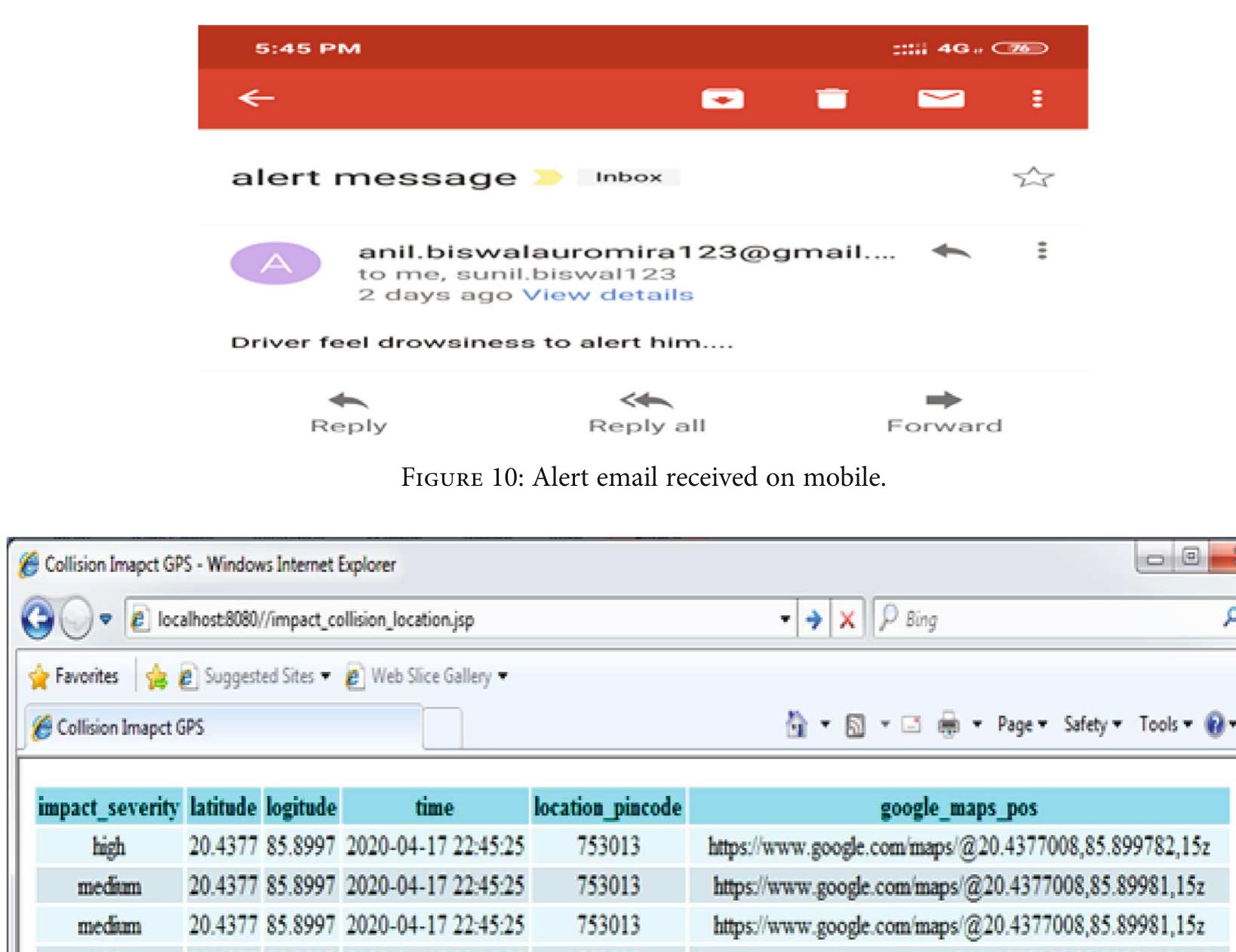Tap the sender avatar letter A

[x=275, y=263]
